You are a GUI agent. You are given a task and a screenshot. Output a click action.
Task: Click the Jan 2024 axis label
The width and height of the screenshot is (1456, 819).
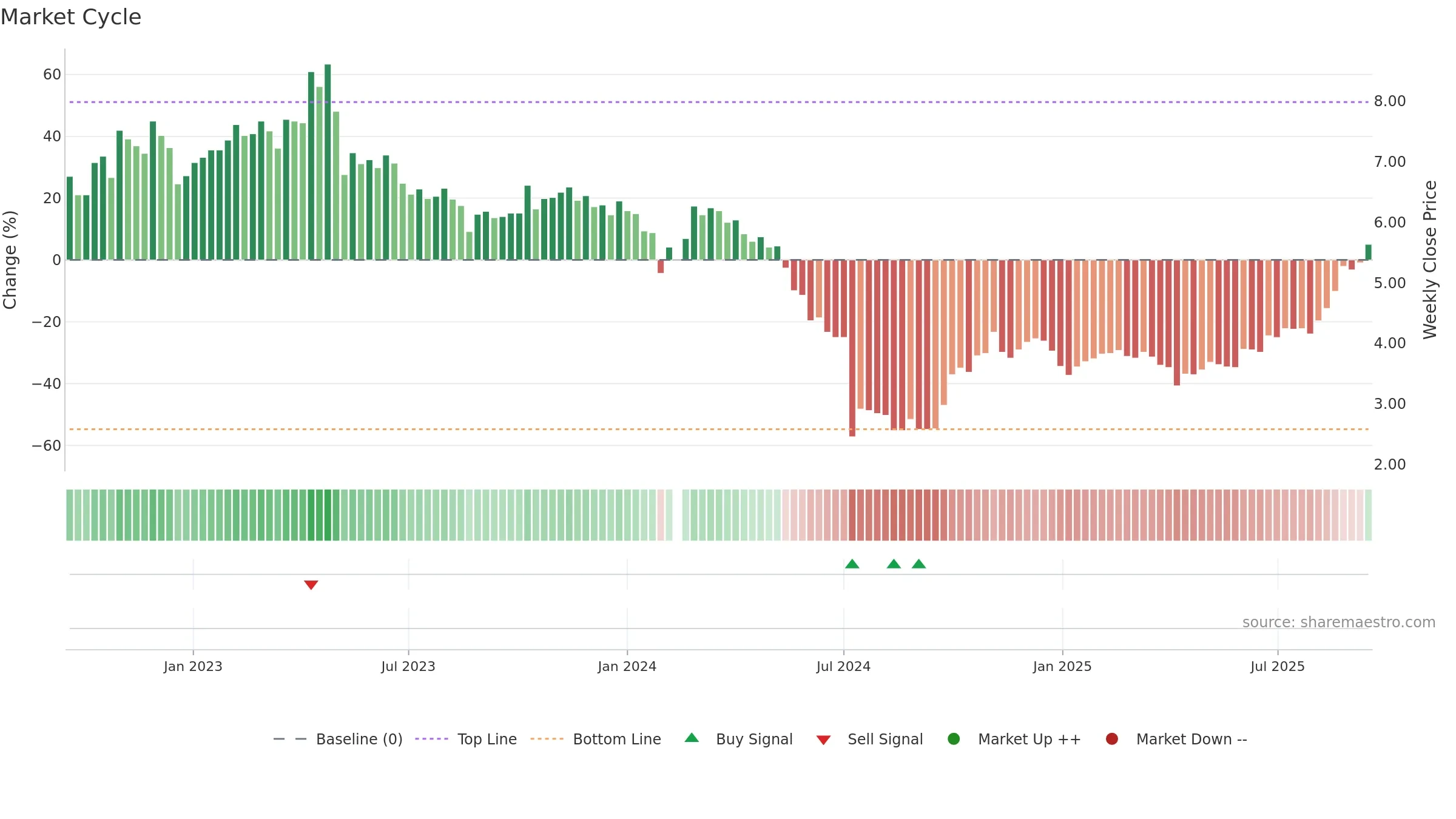coord(627,666)
